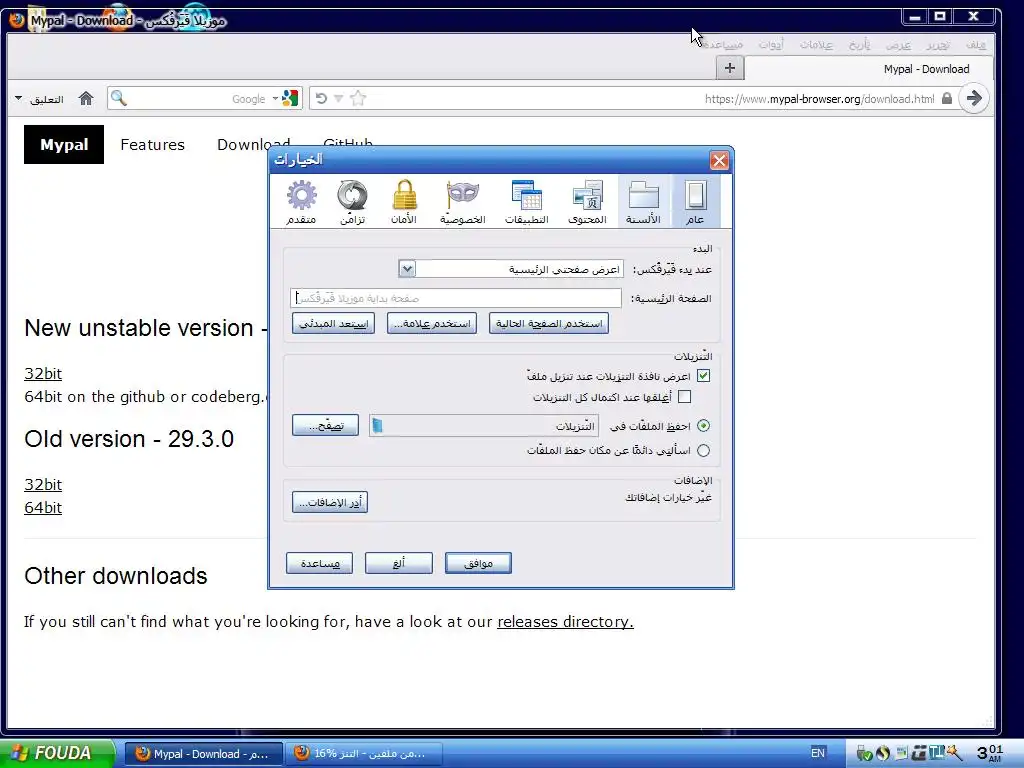Click the OK (موافق) button
The width and height of the screenshot is (1024, 768).
click(478, 563)
